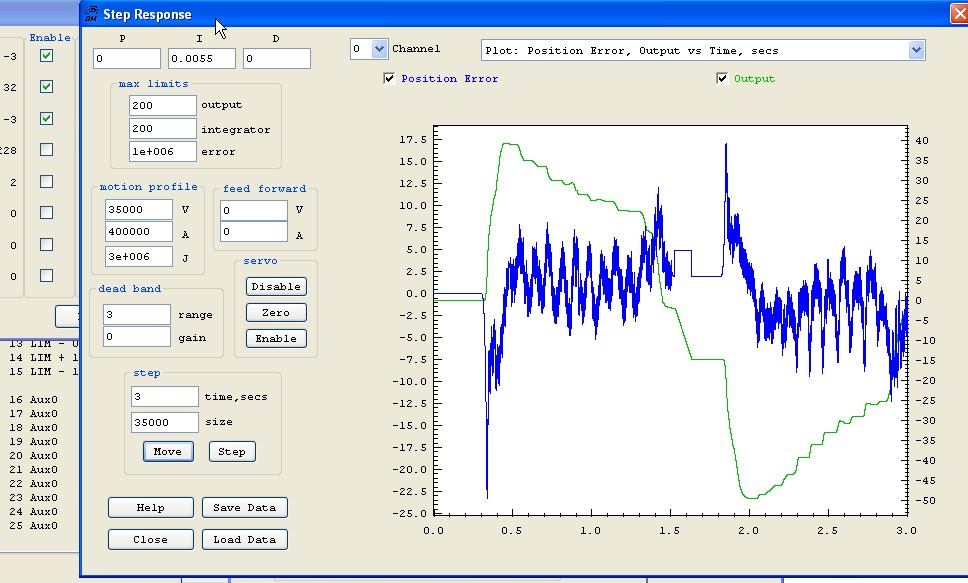Click the Load Data button
The height and width of the screenshot is (583, 968).
245,539
